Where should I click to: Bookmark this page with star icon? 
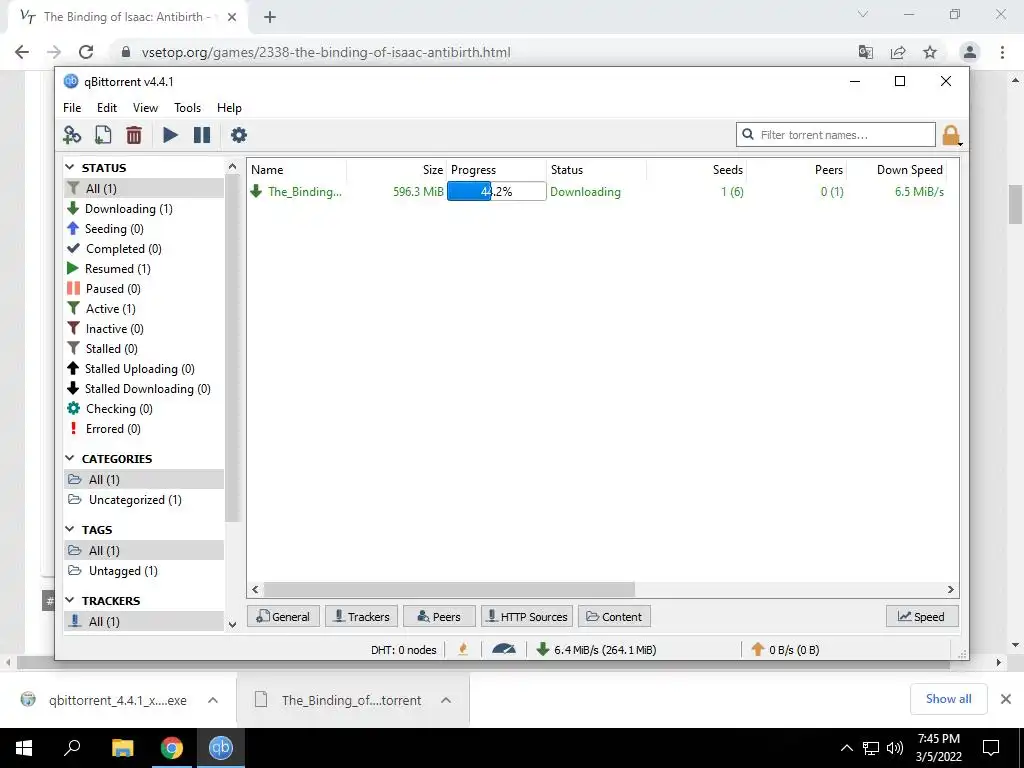pos(930,52)
